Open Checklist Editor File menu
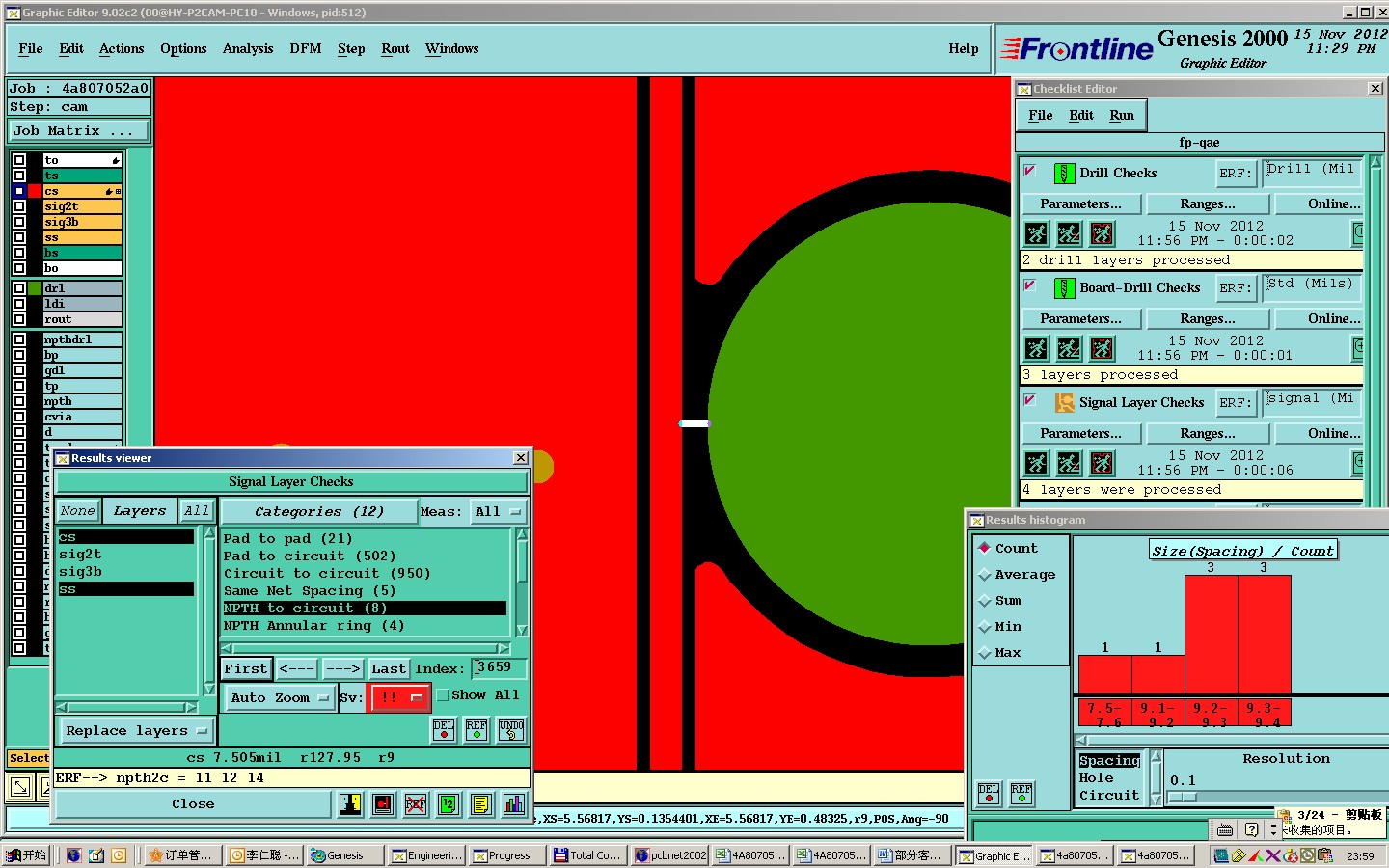Screen dimensions: 1389x868 tap(1041, 116)
